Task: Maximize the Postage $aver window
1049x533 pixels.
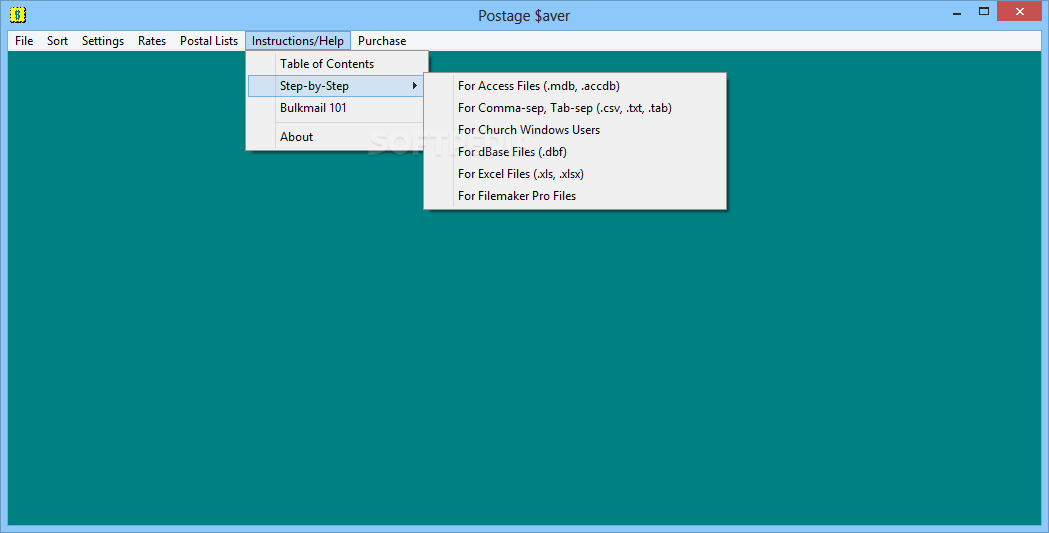Action: tap(983, 11)
